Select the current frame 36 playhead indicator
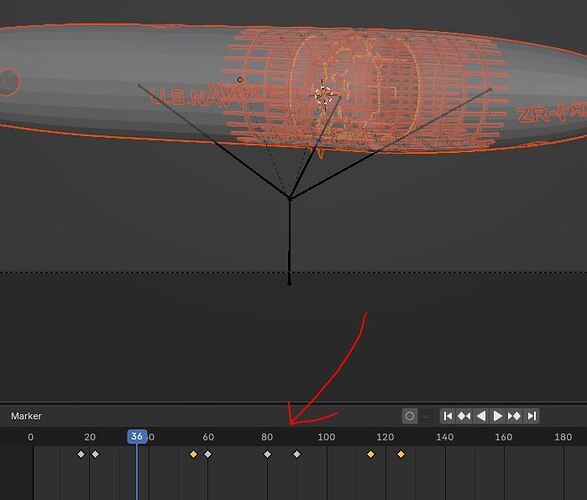Screen dimensions: 587x500 (137, 436)
